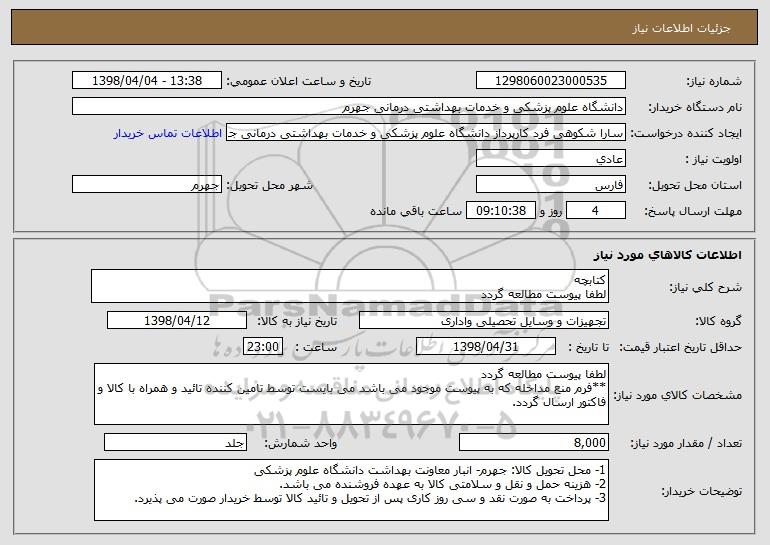770x545 pixels.
Task: Select the unit of measure field جلد
Action: (175, 442)
